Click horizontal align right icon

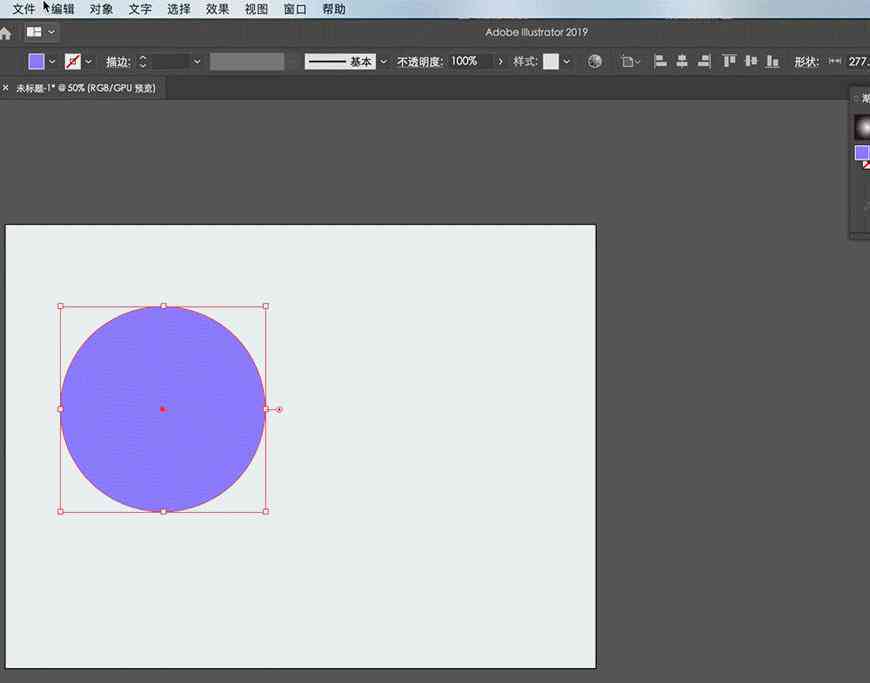click(704, 61)
